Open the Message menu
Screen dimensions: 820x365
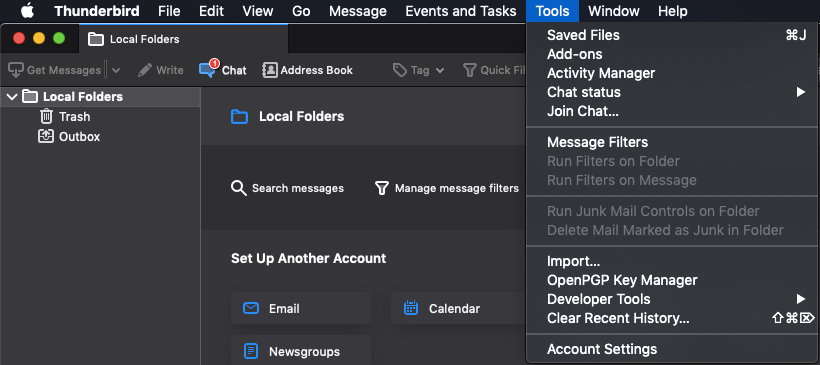click(x=358, y=11)
